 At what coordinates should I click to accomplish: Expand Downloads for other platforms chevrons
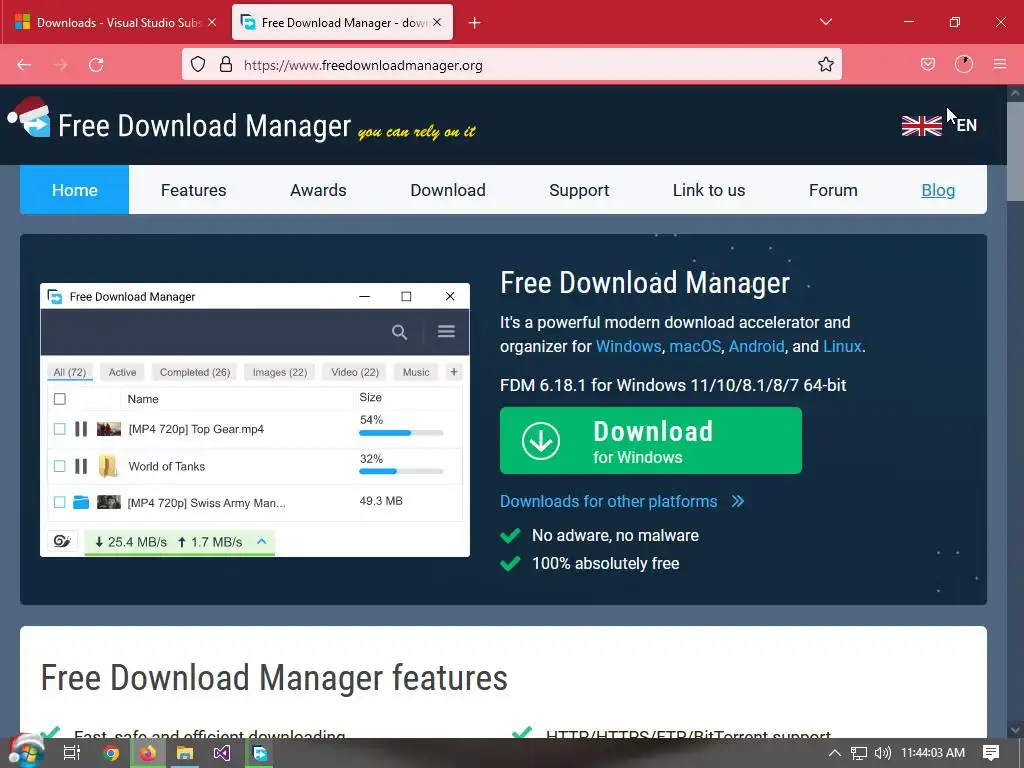(738, 502)
